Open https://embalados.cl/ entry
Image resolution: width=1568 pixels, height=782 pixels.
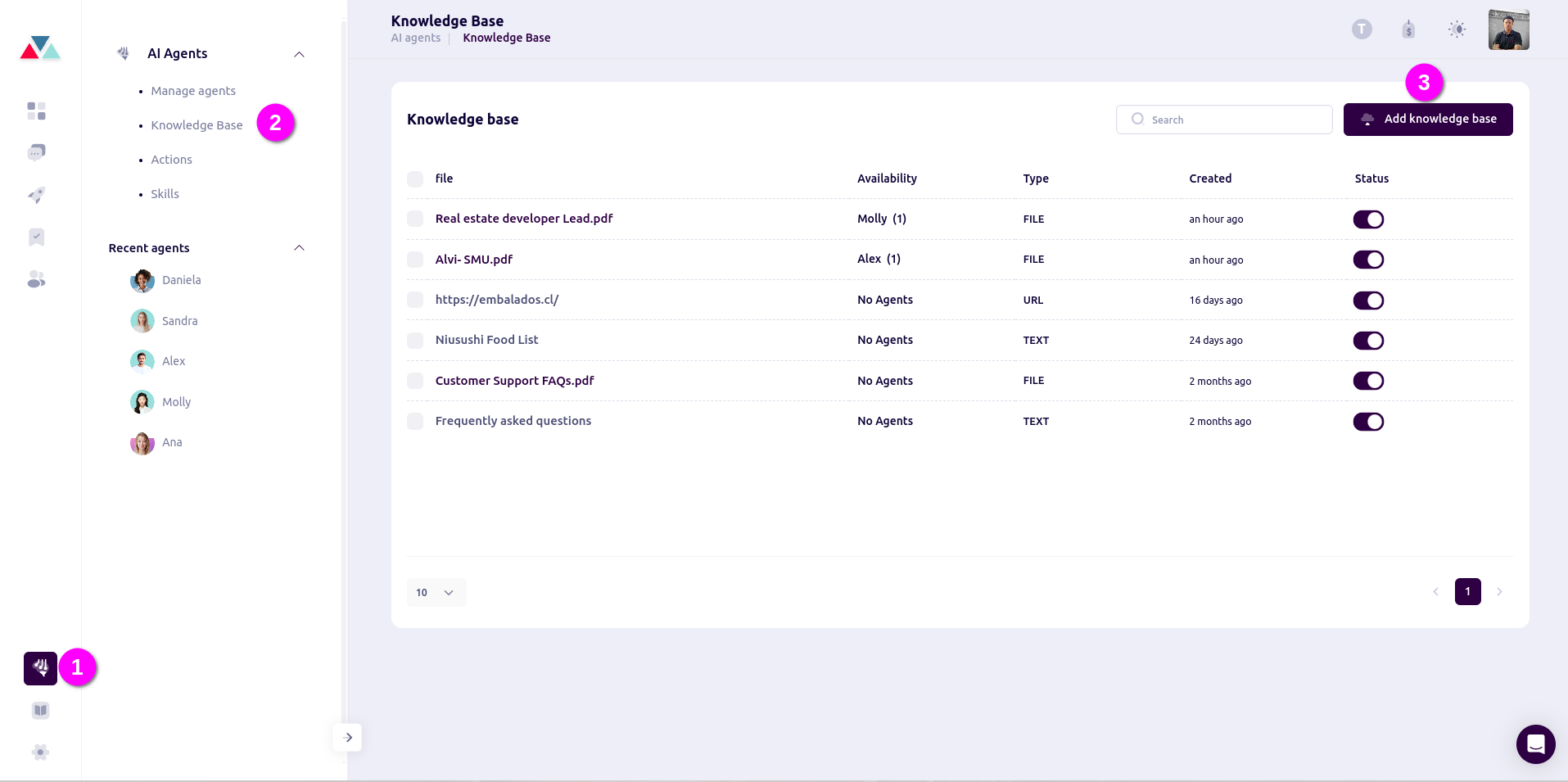click(x=497, y=300)
